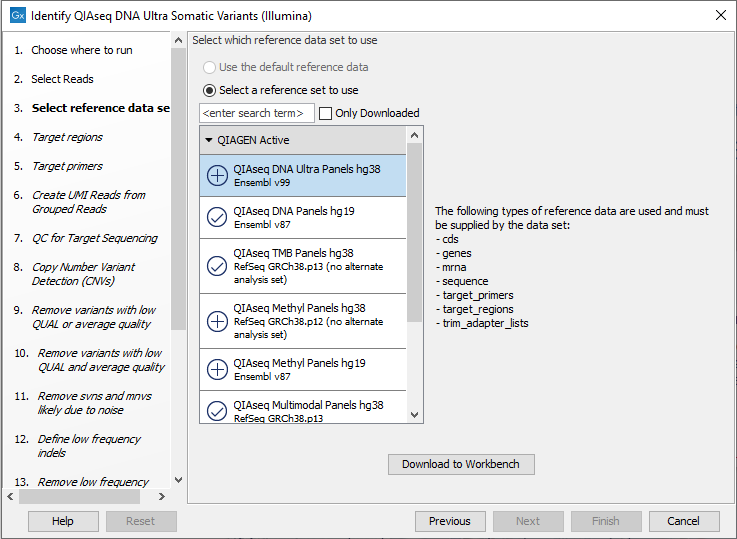Click the Gx application icon in the title bar
The image size is (737, 539).
point(17,15)
